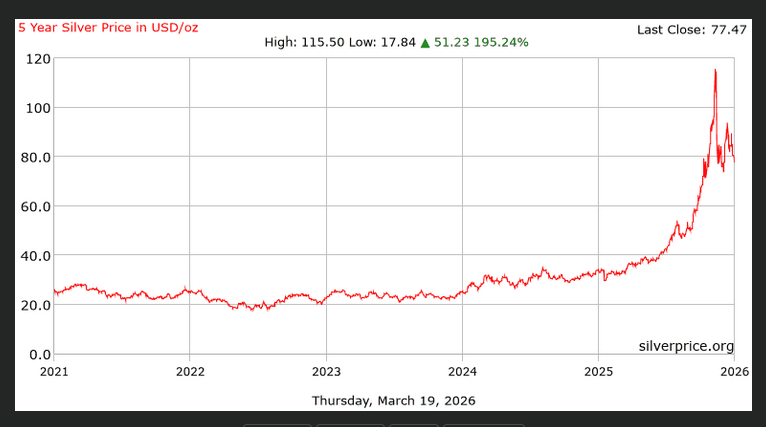
Task: Select the 2026 x-axis label
Action: pyautogui.click(x=734, y=372)
